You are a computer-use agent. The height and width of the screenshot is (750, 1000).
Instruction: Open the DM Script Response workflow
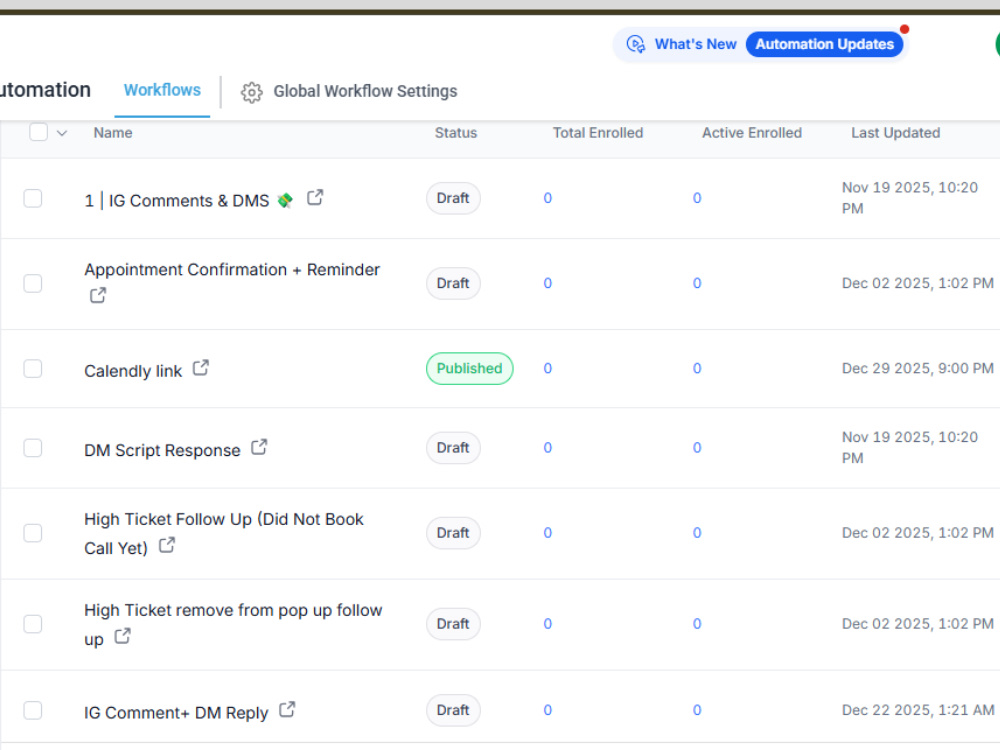coord(163,450)
